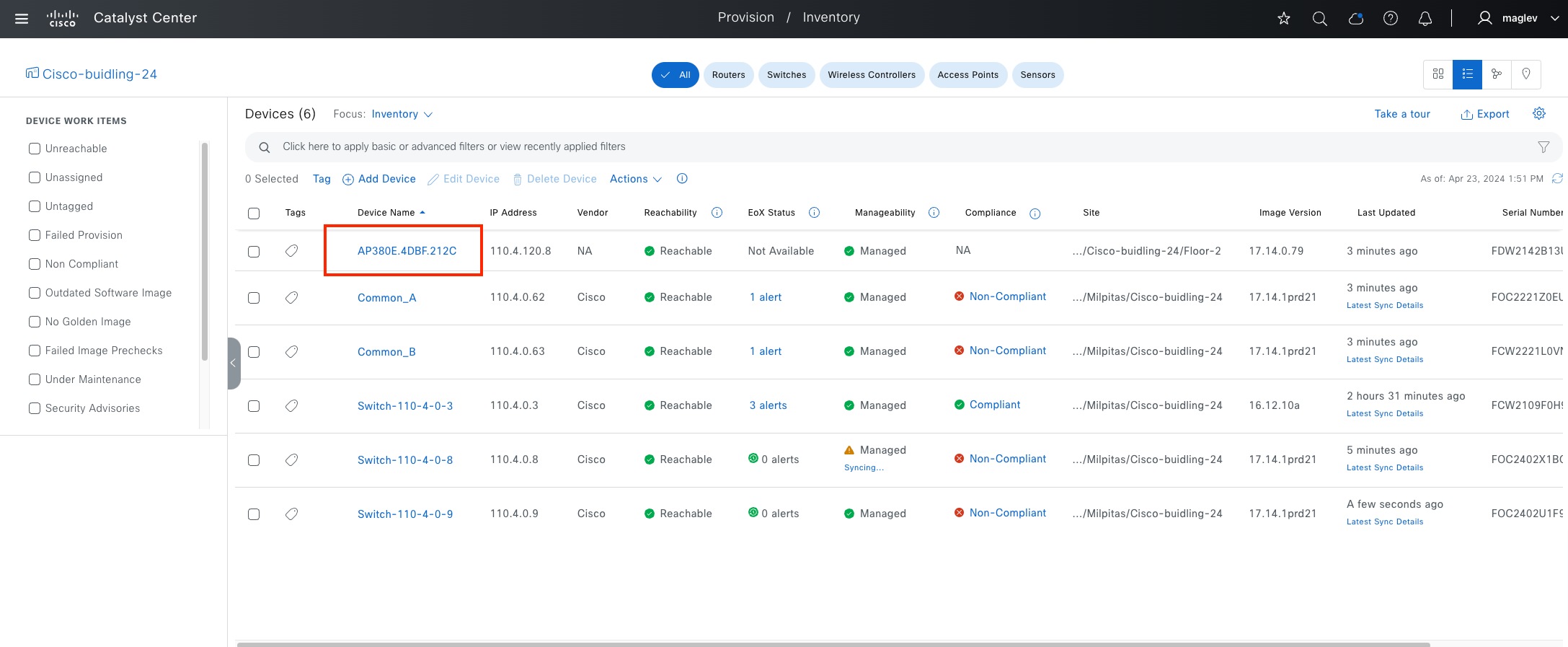Select the checkbox for Common_A row
Screen dimensions: 1568x647
pos(254,298)
